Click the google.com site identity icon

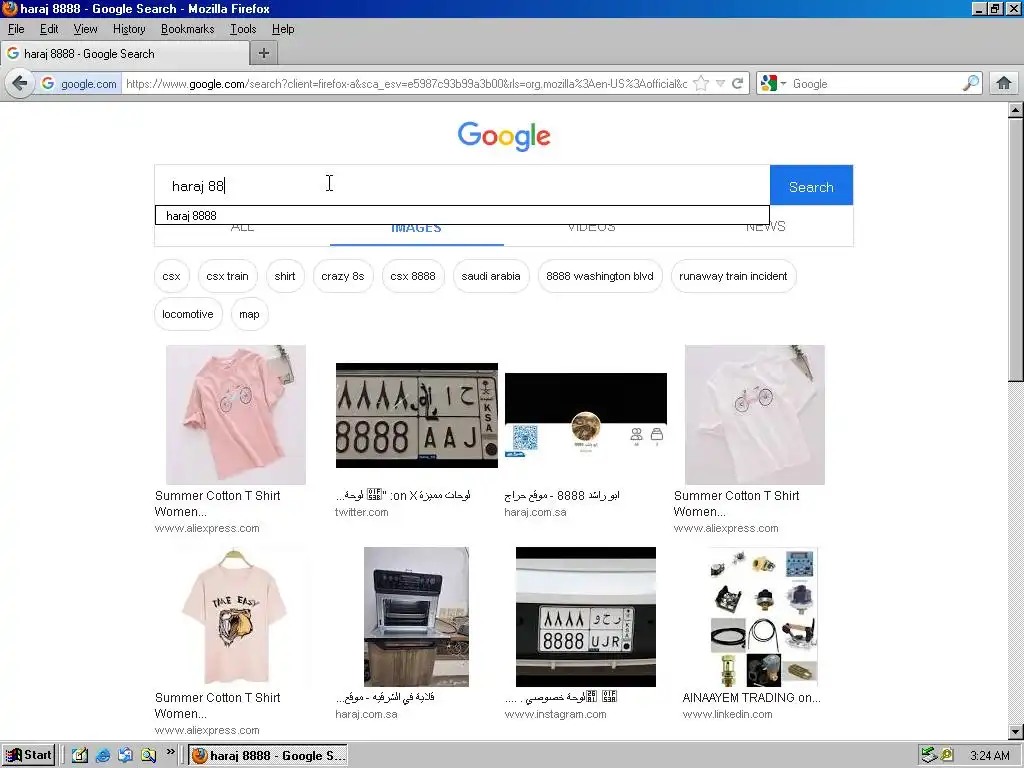79,84
